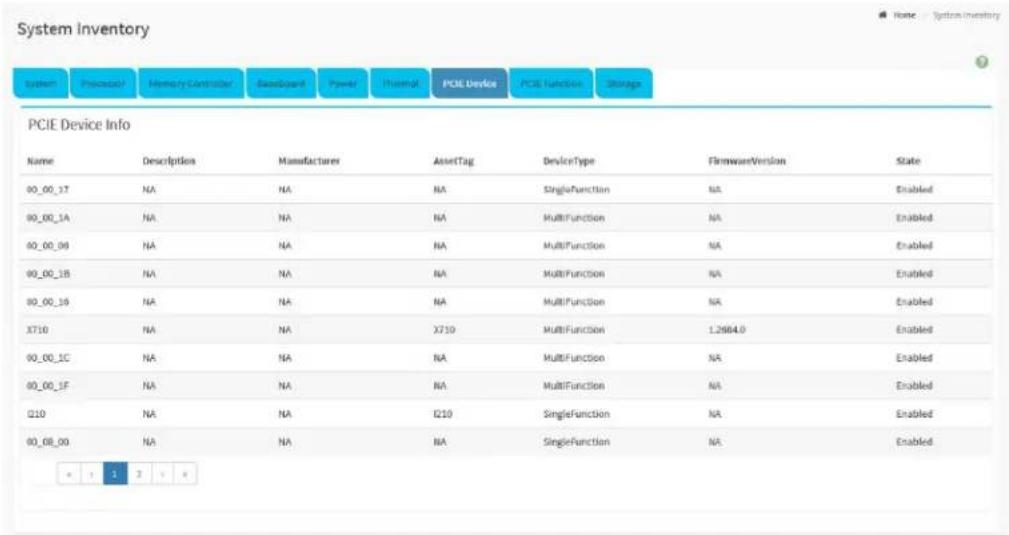Viewport: 1009px width, 535px height.
Task: Click the System Inventory page title
Action: point(83,29)
